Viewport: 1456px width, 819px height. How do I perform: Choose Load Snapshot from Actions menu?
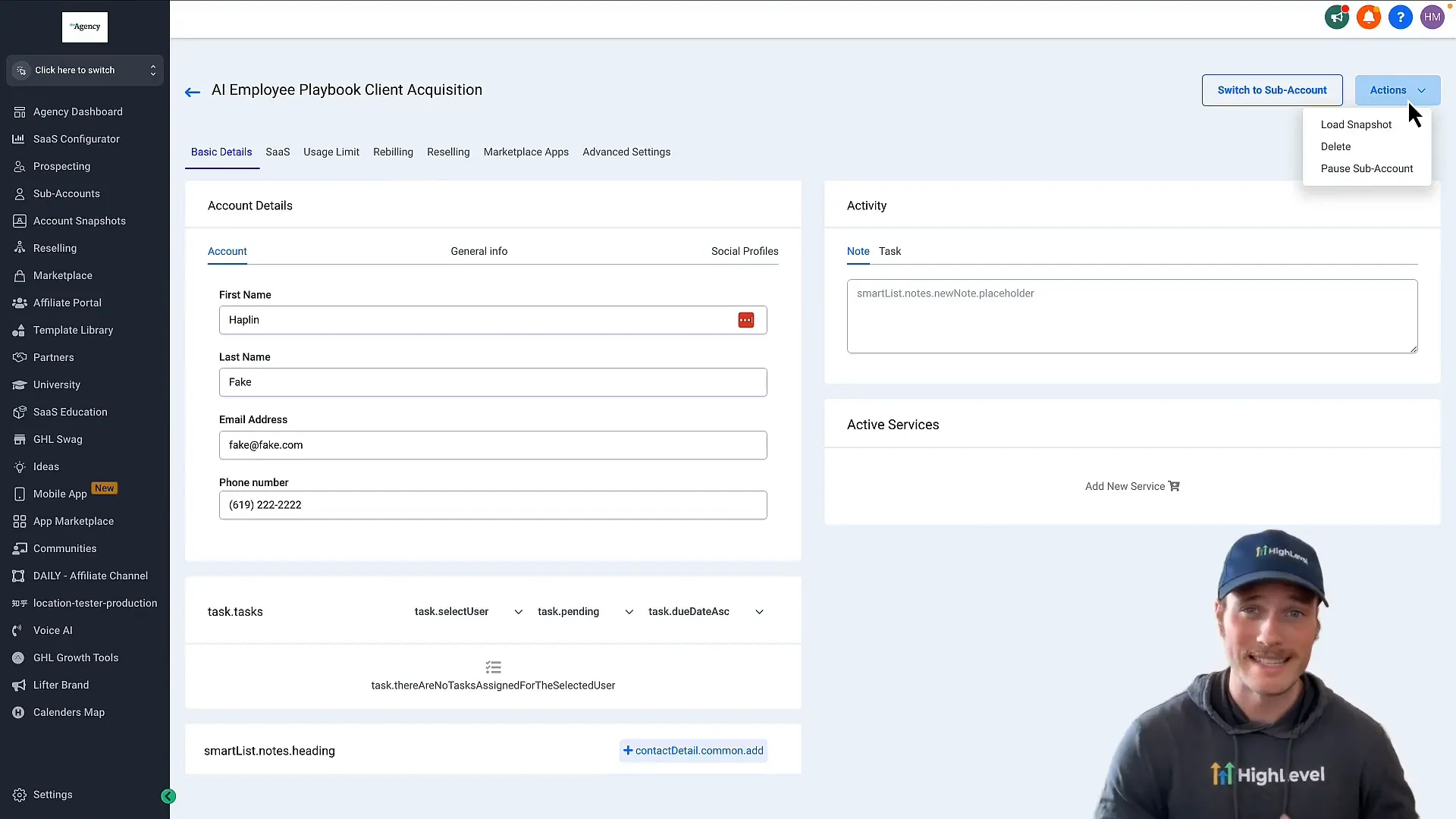(x=1356, y=124)
